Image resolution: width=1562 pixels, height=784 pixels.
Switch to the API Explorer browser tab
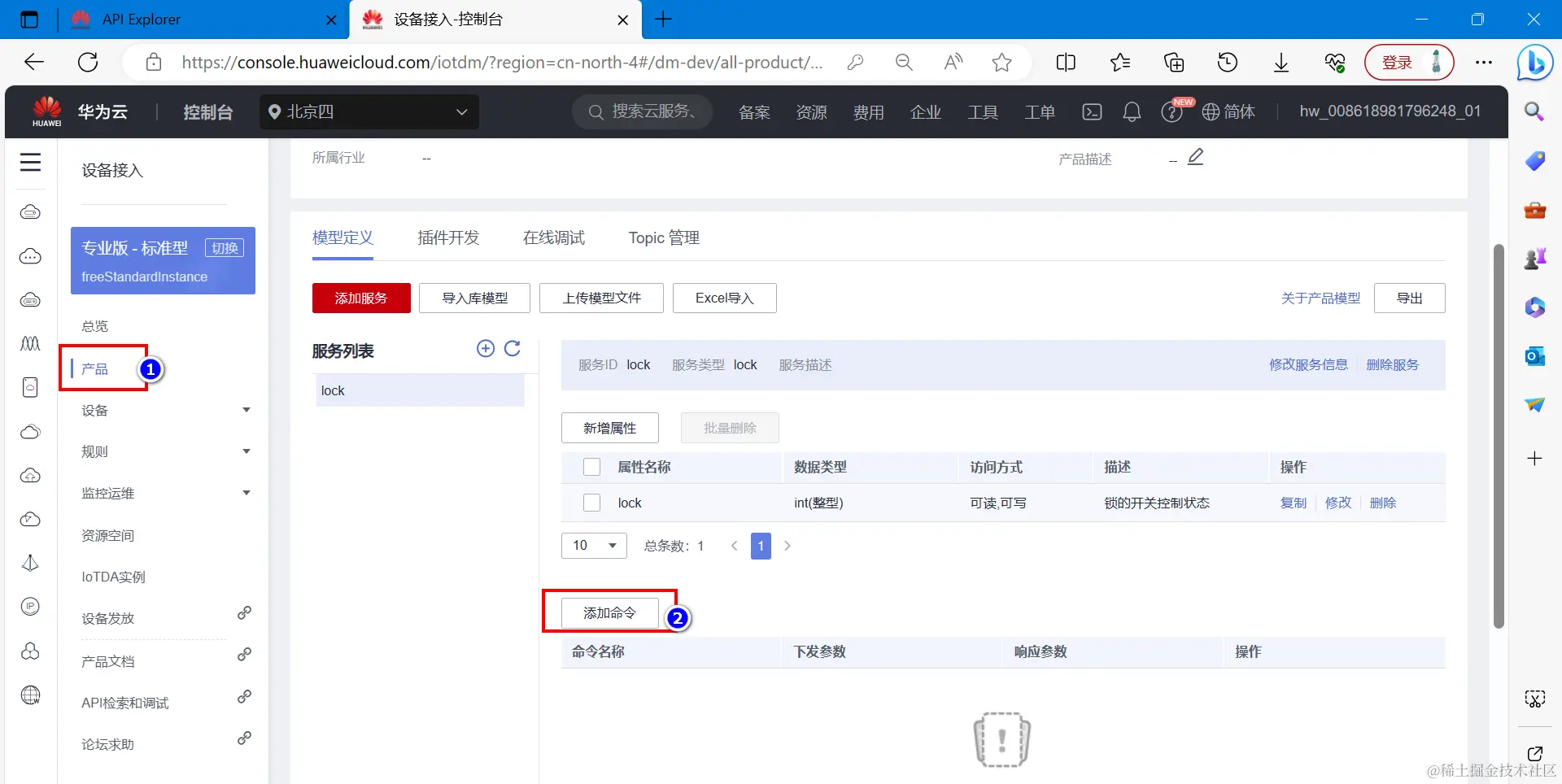click(x=203, y=20)
